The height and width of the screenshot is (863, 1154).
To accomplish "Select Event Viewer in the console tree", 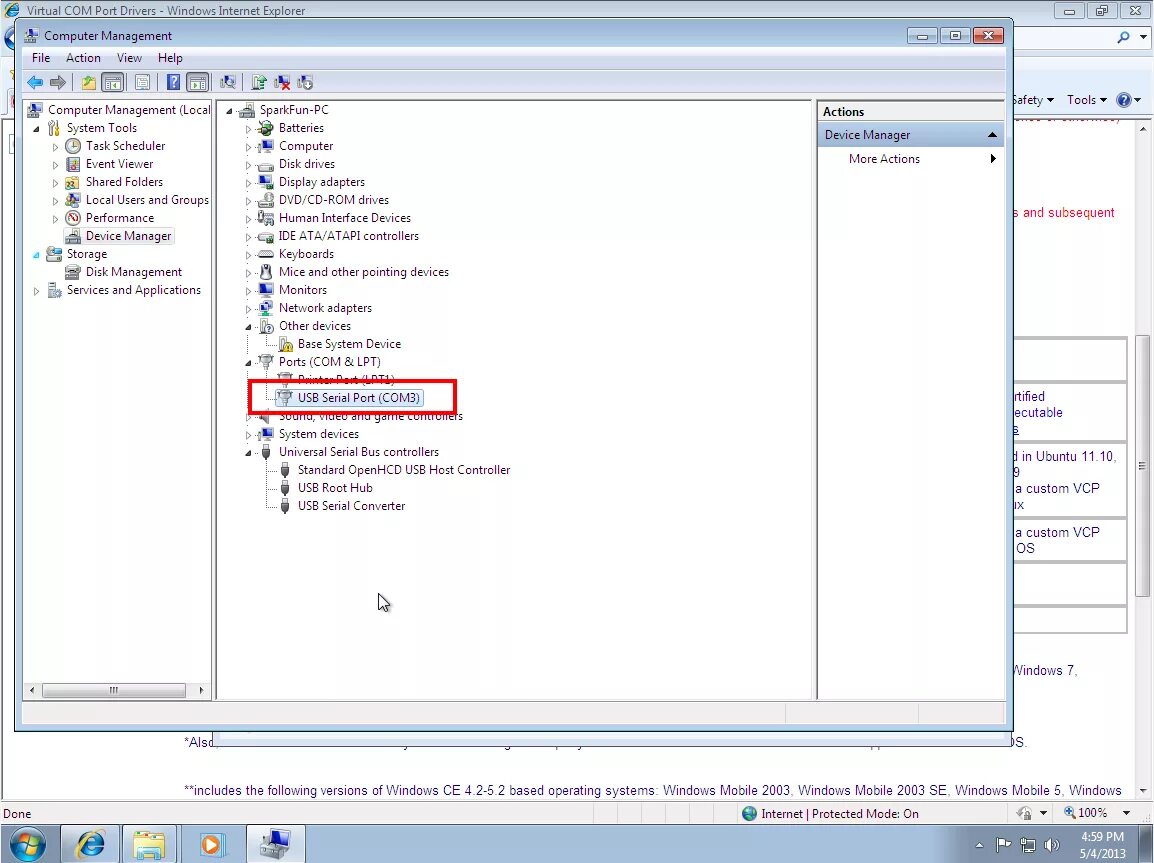I will tap(119, 164).
